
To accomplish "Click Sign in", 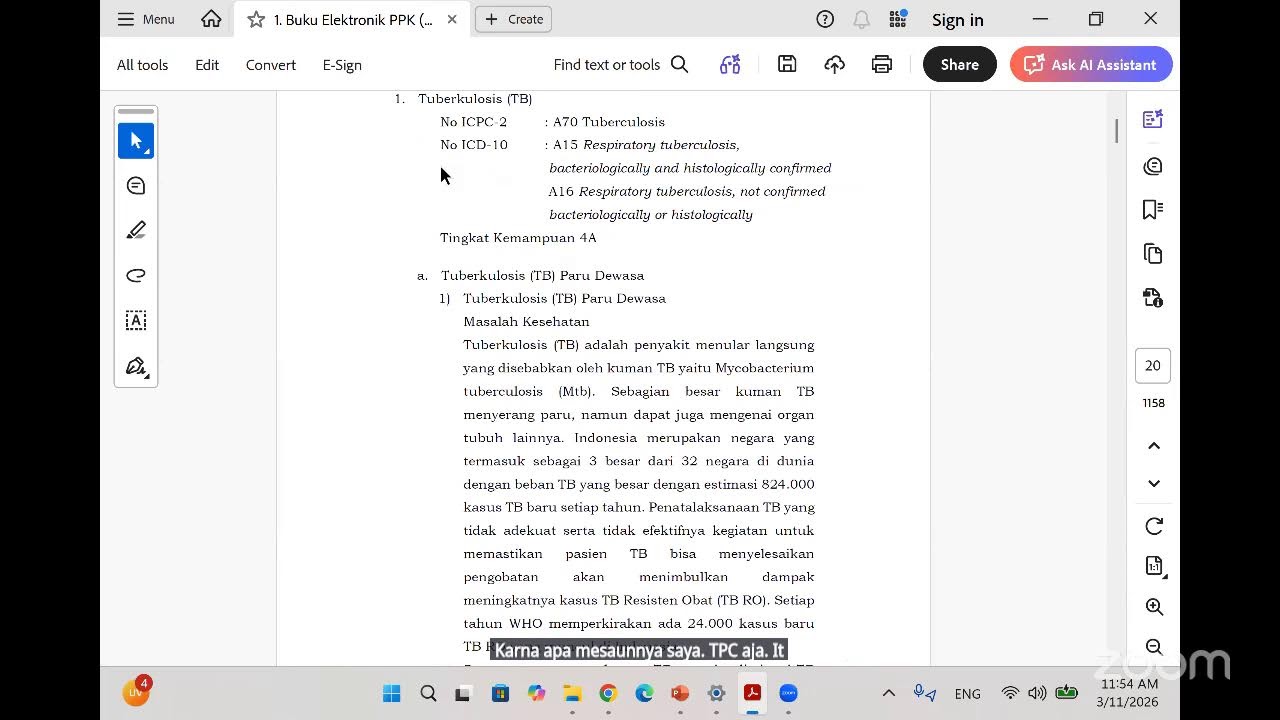I will click(958, 19).
